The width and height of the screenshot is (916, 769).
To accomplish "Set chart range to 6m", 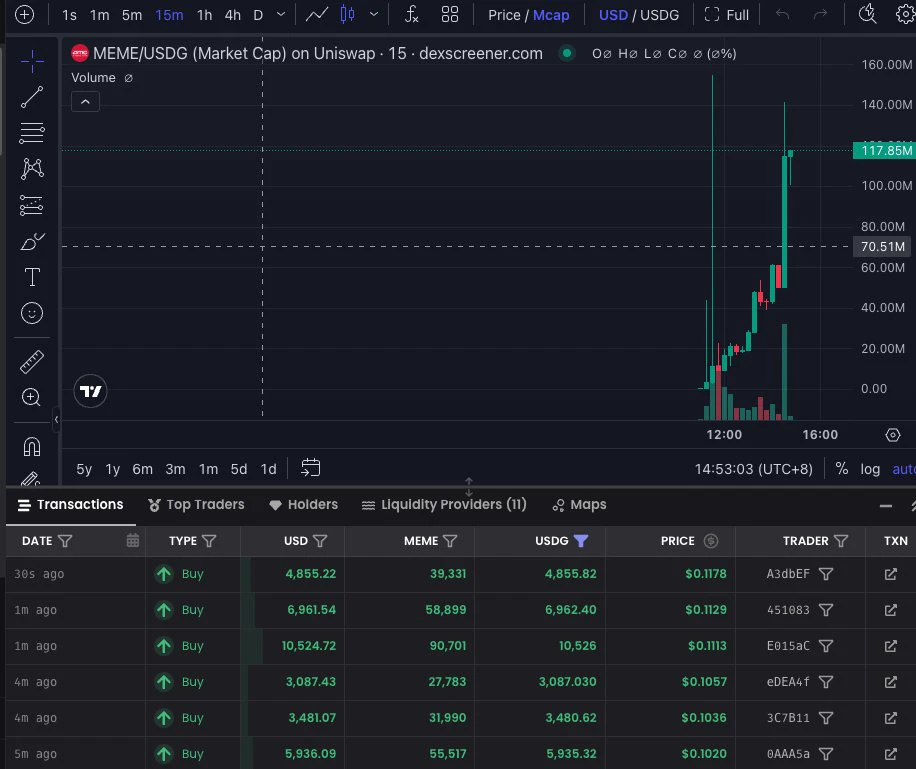I will point(143,469).
